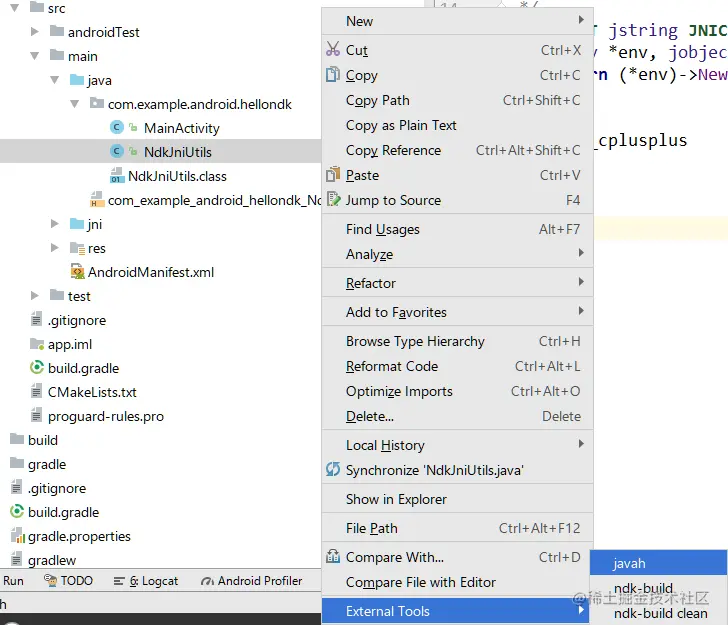Image resolution: width=728 pixels, height=625 pixels.
Task: Select the androidTest folder label
Action: [104, 32]
